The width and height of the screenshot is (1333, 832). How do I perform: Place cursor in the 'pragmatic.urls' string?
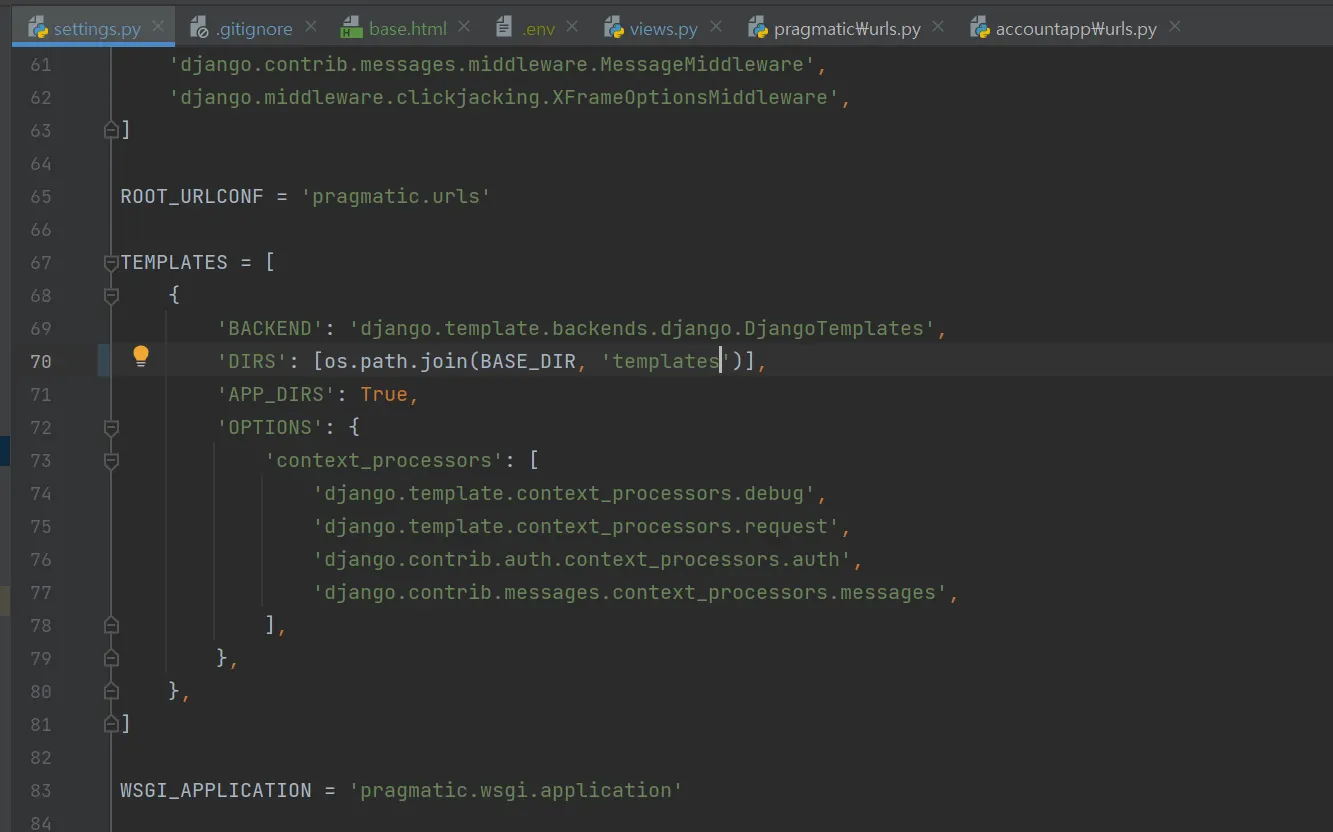tap(395, 196)
